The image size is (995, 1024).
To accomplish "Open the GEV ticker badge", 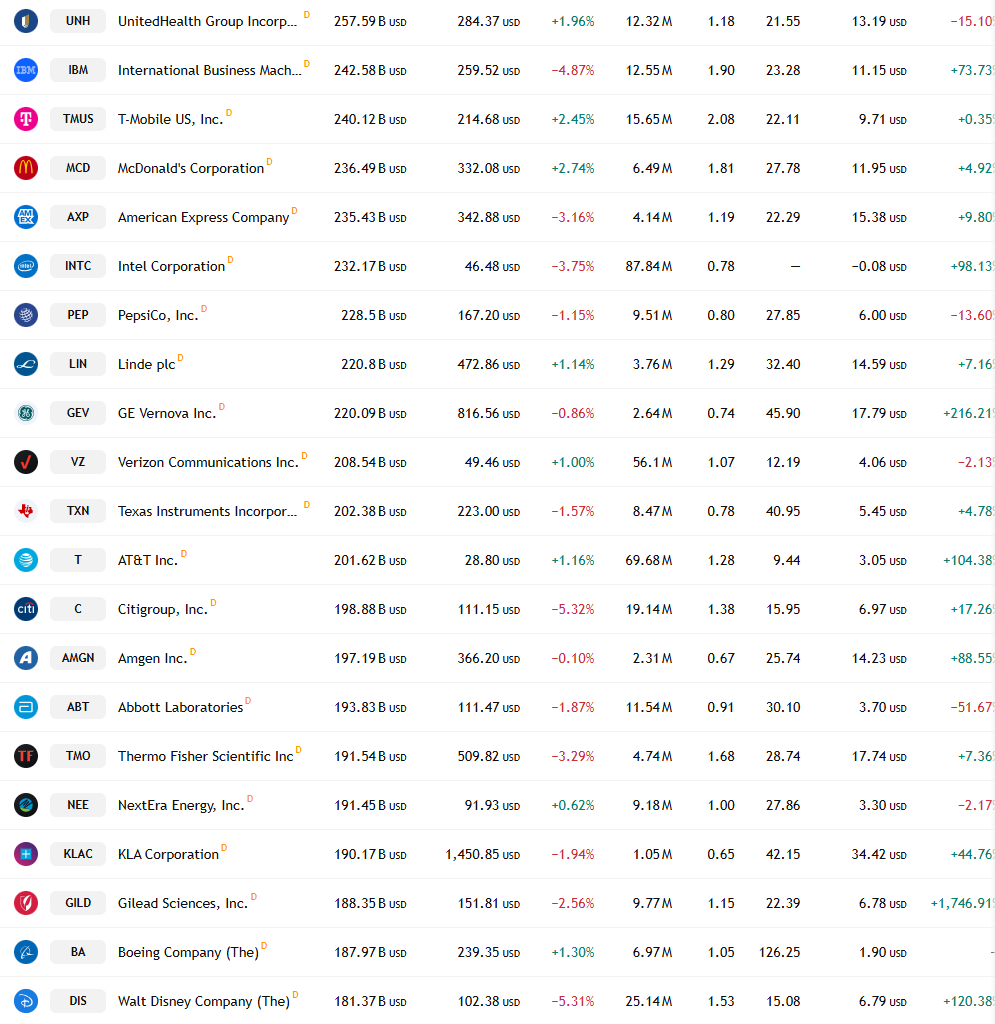I will pyautogui.click(x=78, y=413).
